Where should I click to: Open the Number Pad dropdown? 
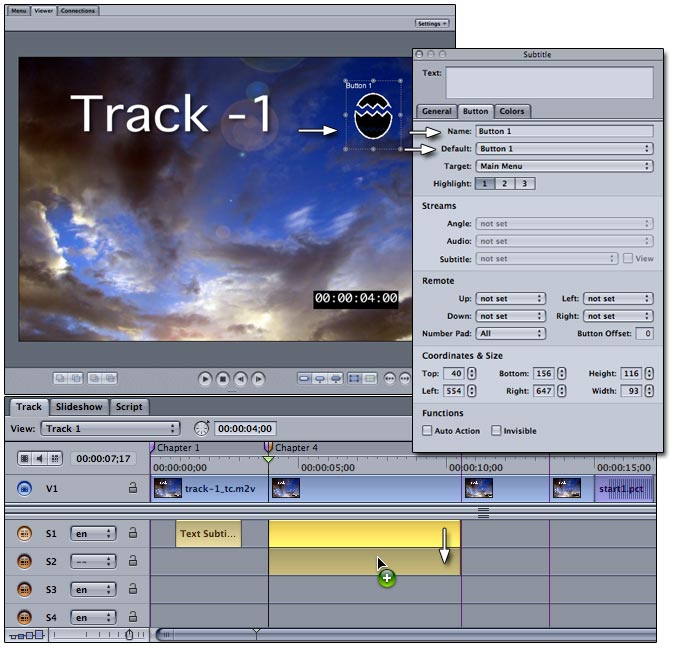coord(510,333)
